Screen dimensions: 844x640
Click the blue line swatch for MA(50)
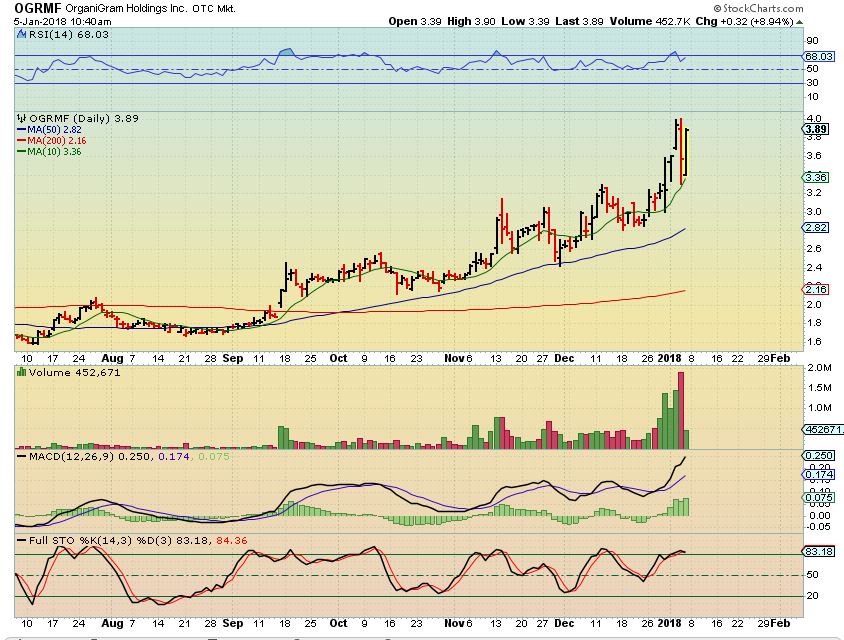[22, 130]
